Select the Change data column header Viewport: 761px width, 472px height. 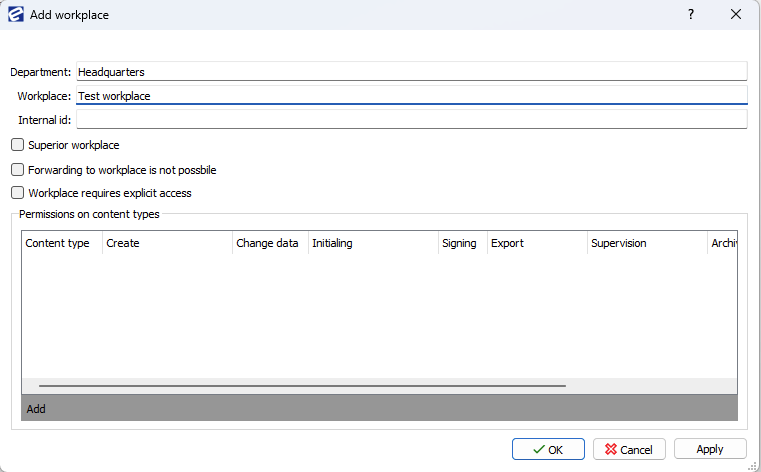pos(267,243)
